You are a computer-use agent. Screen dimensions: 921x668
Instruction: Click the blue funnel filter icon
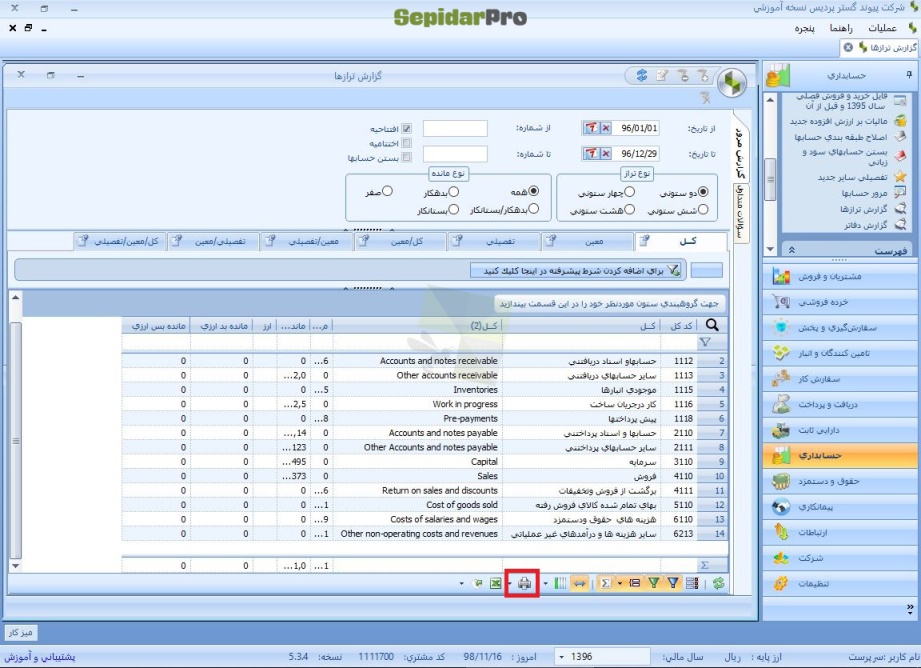coord(673,583)
